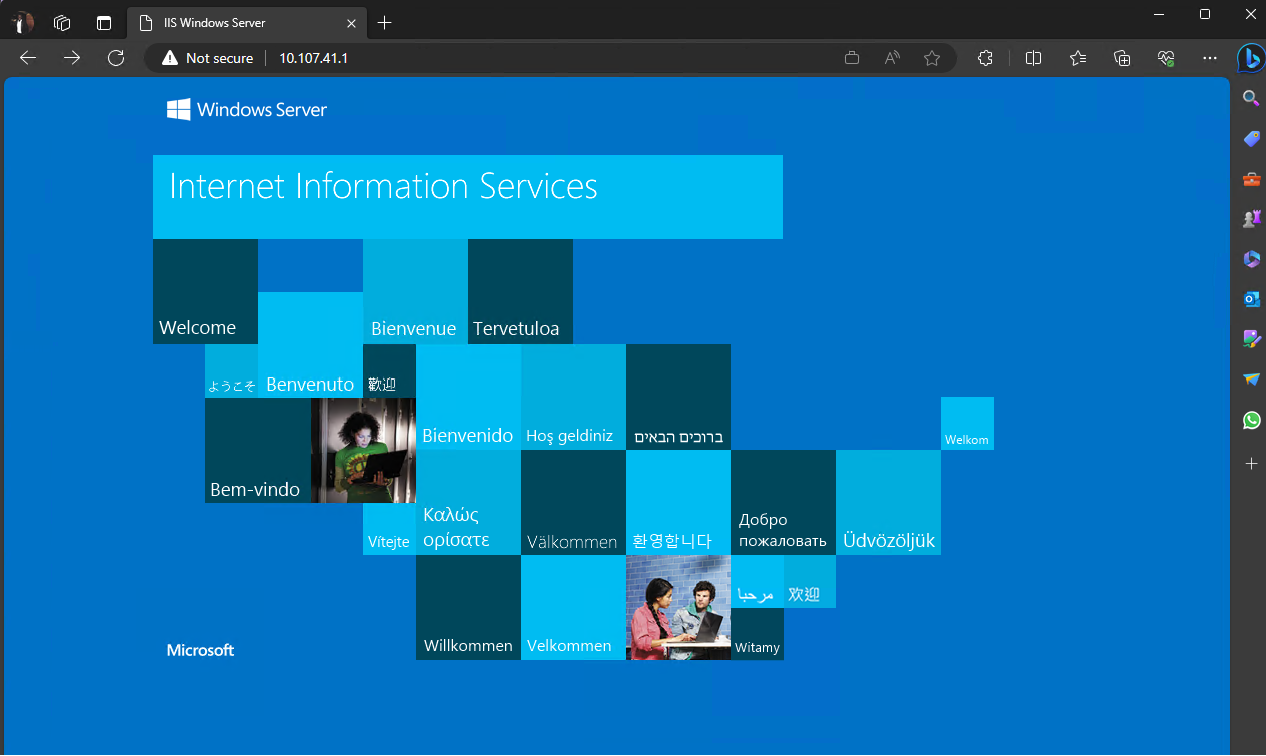1266x756 pixels.
Task: Click the Bienvenido tile
Action: tap(468, 397)
